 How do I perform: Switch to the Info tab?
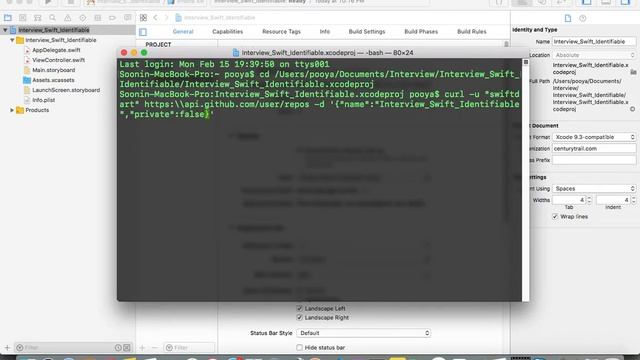325,31
